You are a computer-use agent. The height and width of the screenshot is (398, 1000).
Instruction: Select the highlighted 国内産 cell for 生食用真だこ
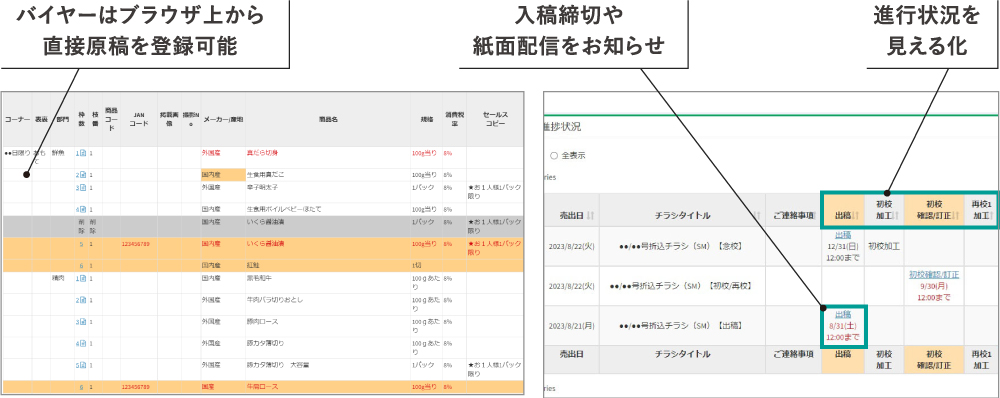pos(223,175)
